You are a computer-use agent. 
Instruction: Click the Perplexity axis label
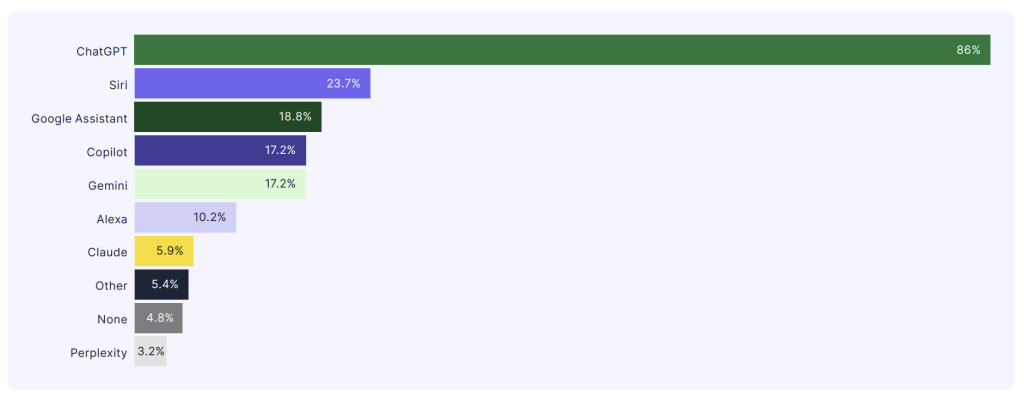(99, 353)
